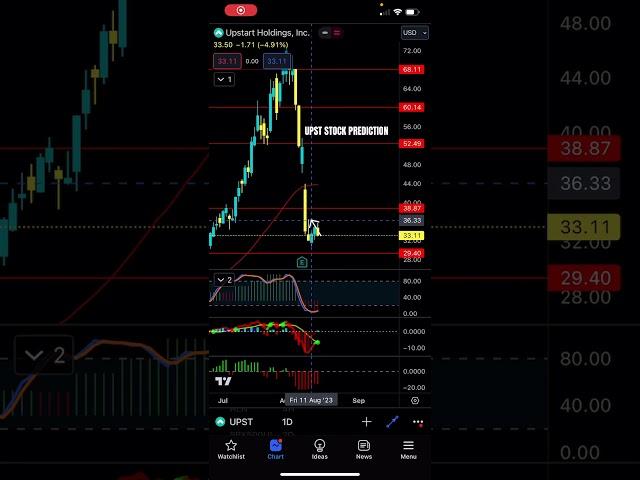Tap the UPST logo in bottom toolbar

tap(220, 422)
